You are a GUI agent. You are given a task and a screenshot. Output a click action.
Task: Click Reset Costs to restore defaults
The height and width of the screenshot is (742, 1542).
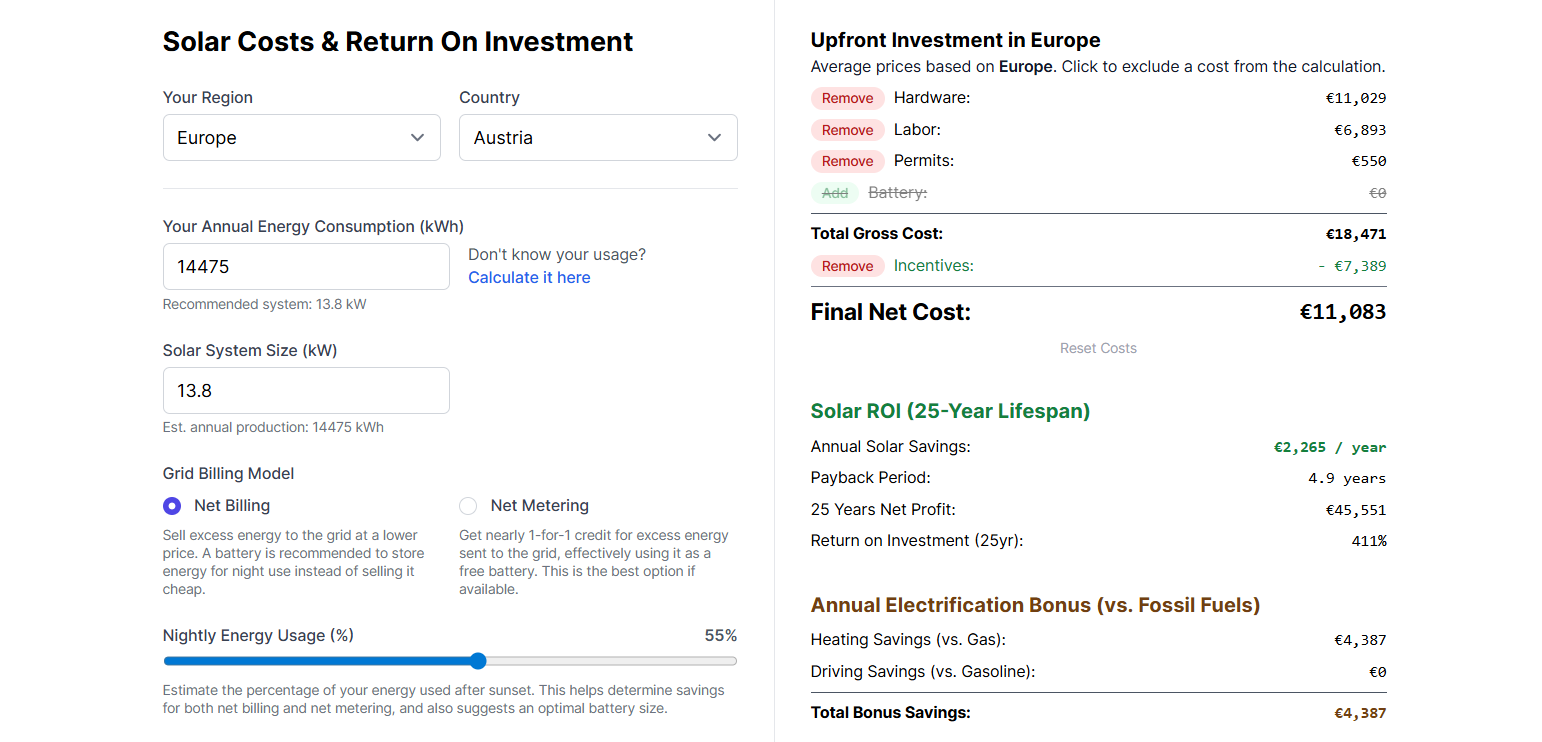tap(1097, 348)
